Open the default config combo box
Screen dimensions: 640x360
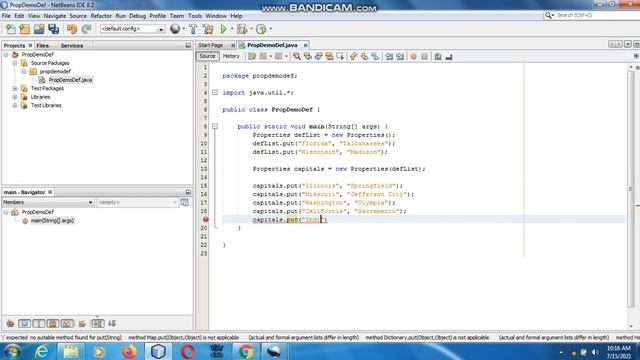pos(132,29)
